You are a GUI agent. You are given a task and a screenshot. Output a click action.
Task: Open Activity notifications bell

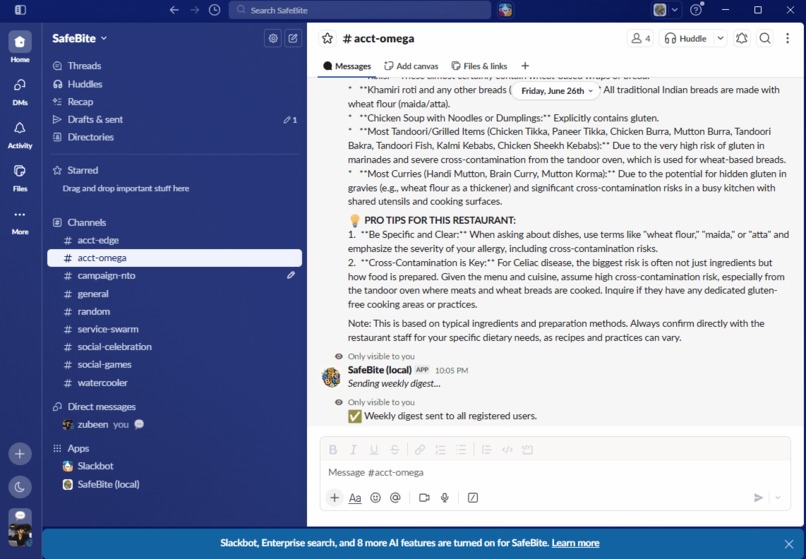tap(20, 135)
